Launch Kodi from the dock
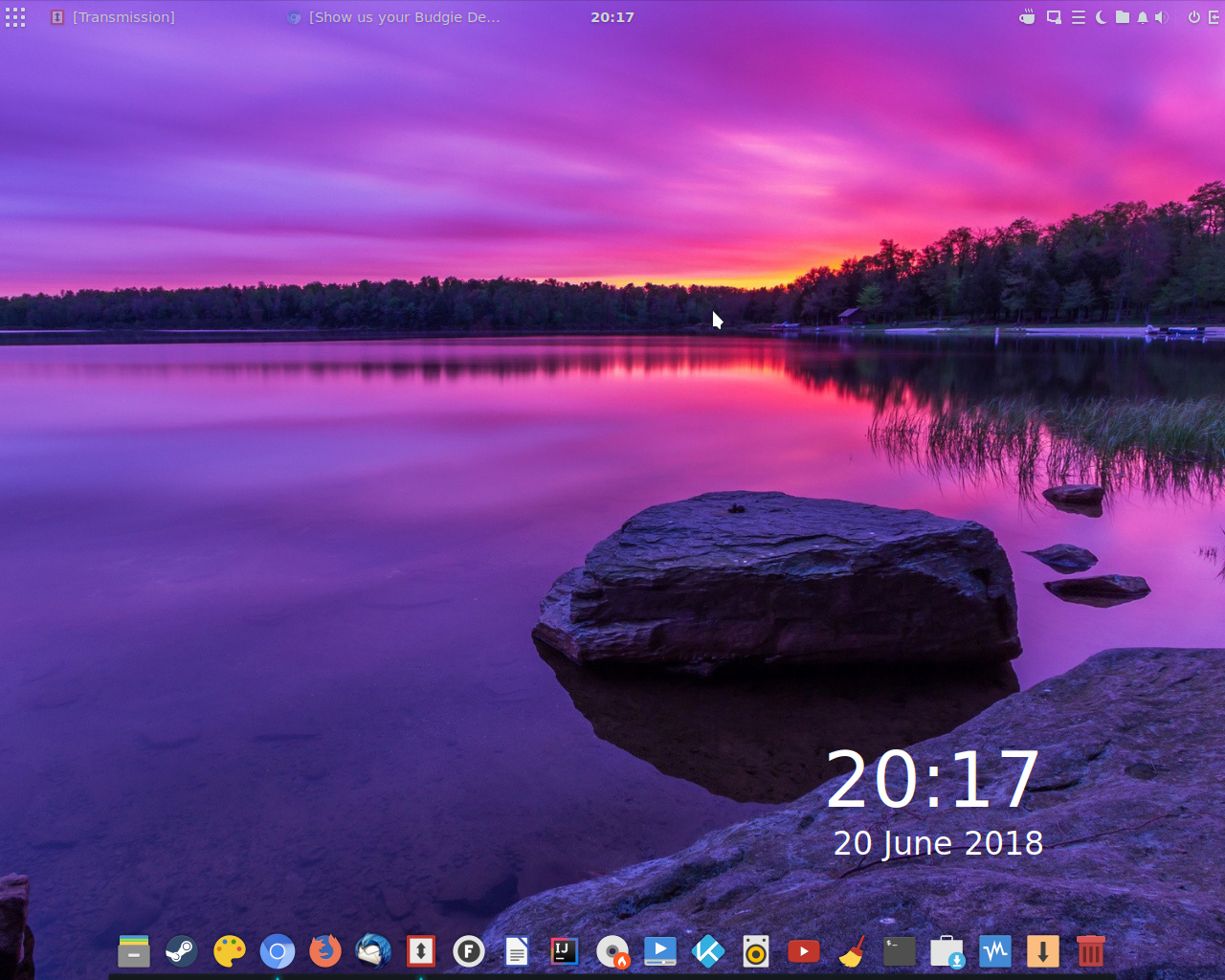The width and height of the screenshot is (1225, 980). point(708,951)
